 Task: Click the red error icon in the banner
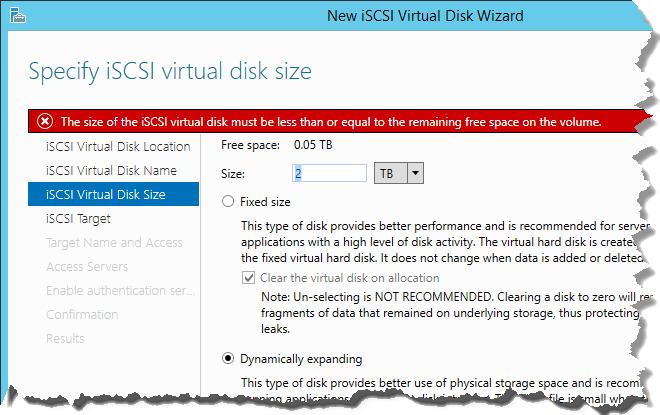click(x=44, y=121)
